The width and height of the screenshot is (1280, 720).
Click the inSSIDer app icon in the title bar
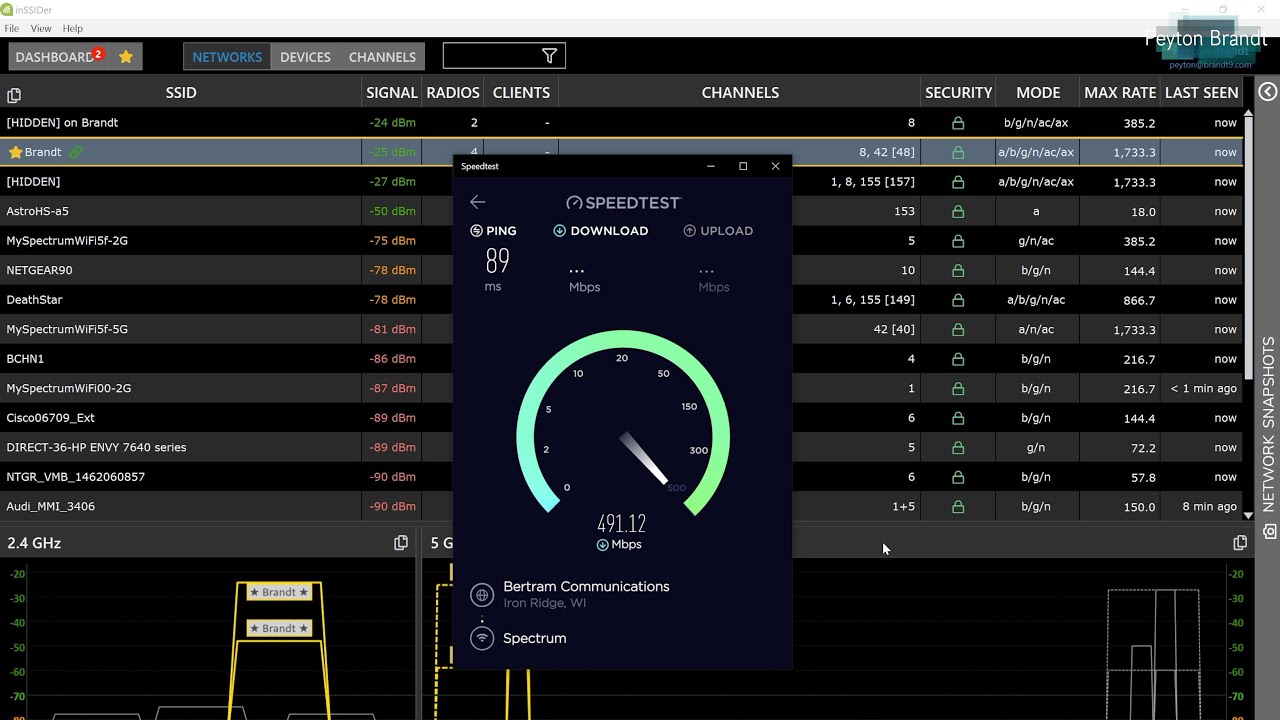click(7, 9)
